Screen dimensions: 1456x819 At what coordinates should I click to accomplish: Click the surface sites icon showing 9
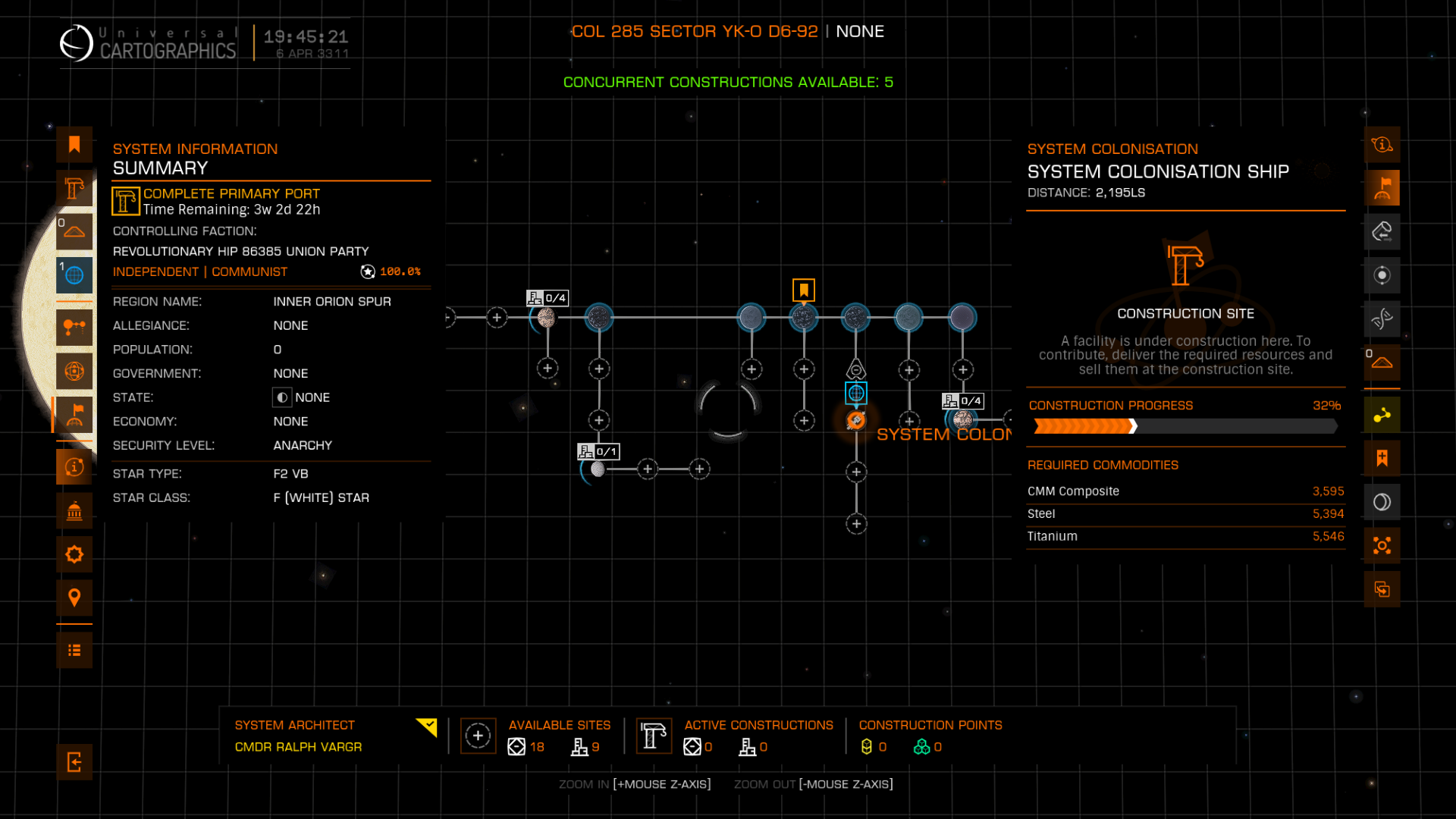tap(579, 747)
